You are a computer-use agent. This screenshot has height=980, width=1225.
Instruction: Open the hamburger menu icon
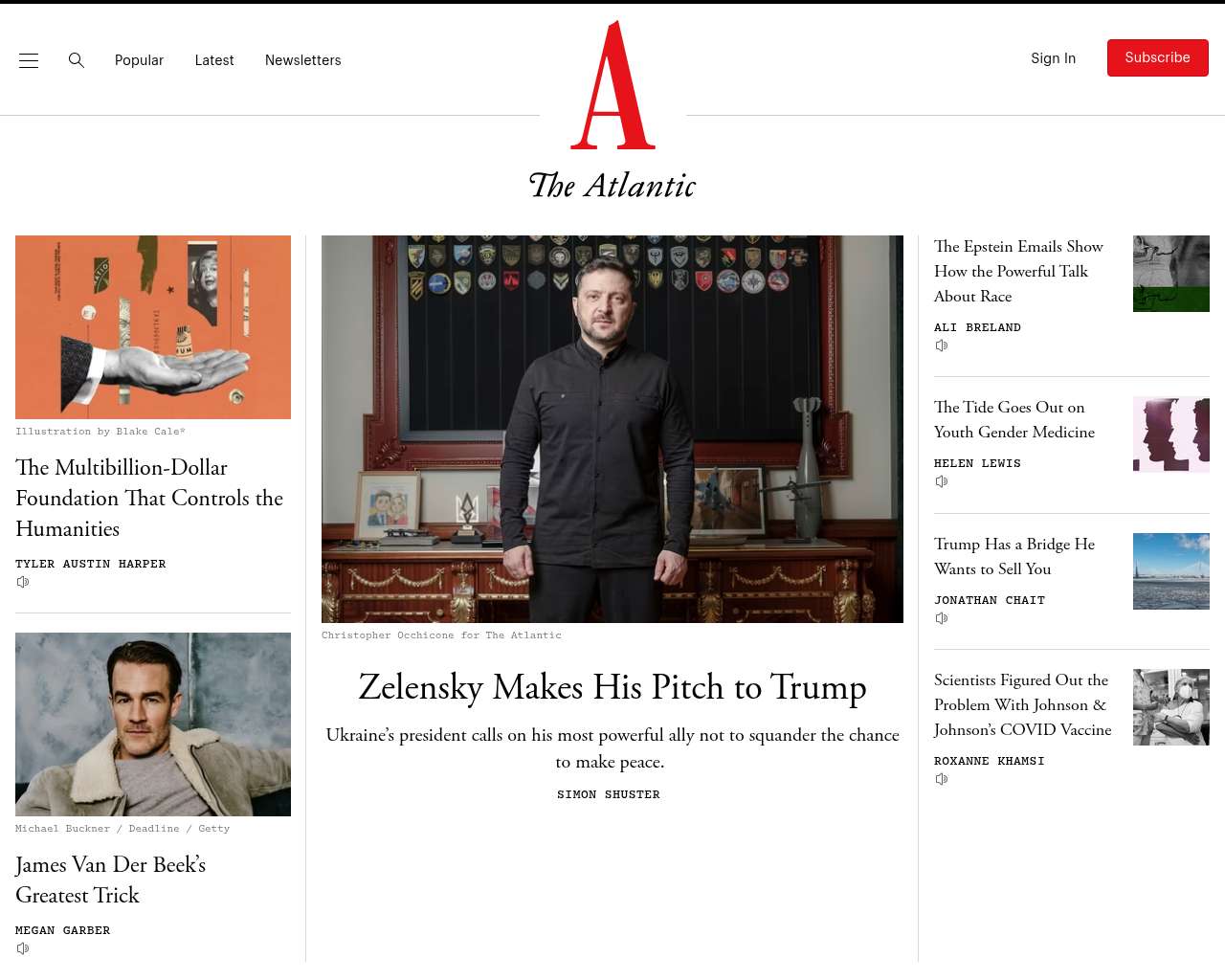coord(29,60)
